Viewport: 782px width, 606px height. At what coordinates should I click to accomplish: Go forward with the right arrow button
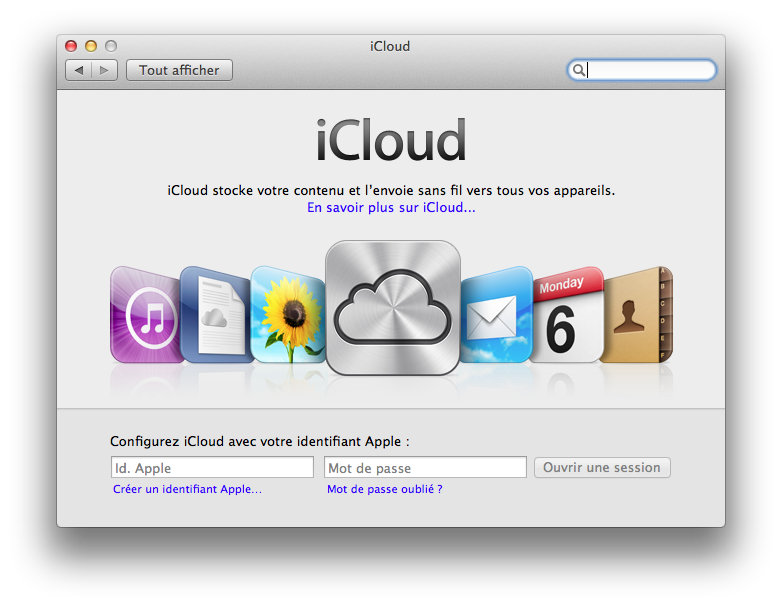pos(104,70)
